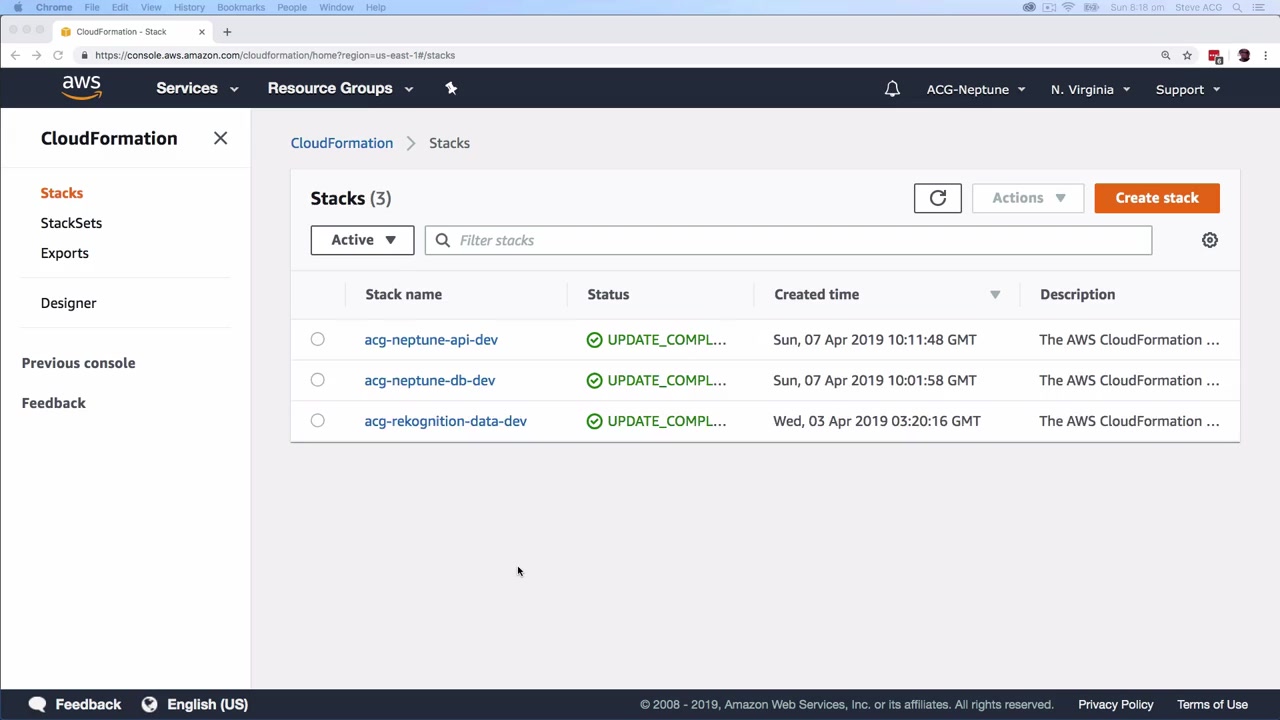Viewport: 1280px width, 720px height.
Task: Select the acg-neptune-api-dev radio button
Action: 317,339
